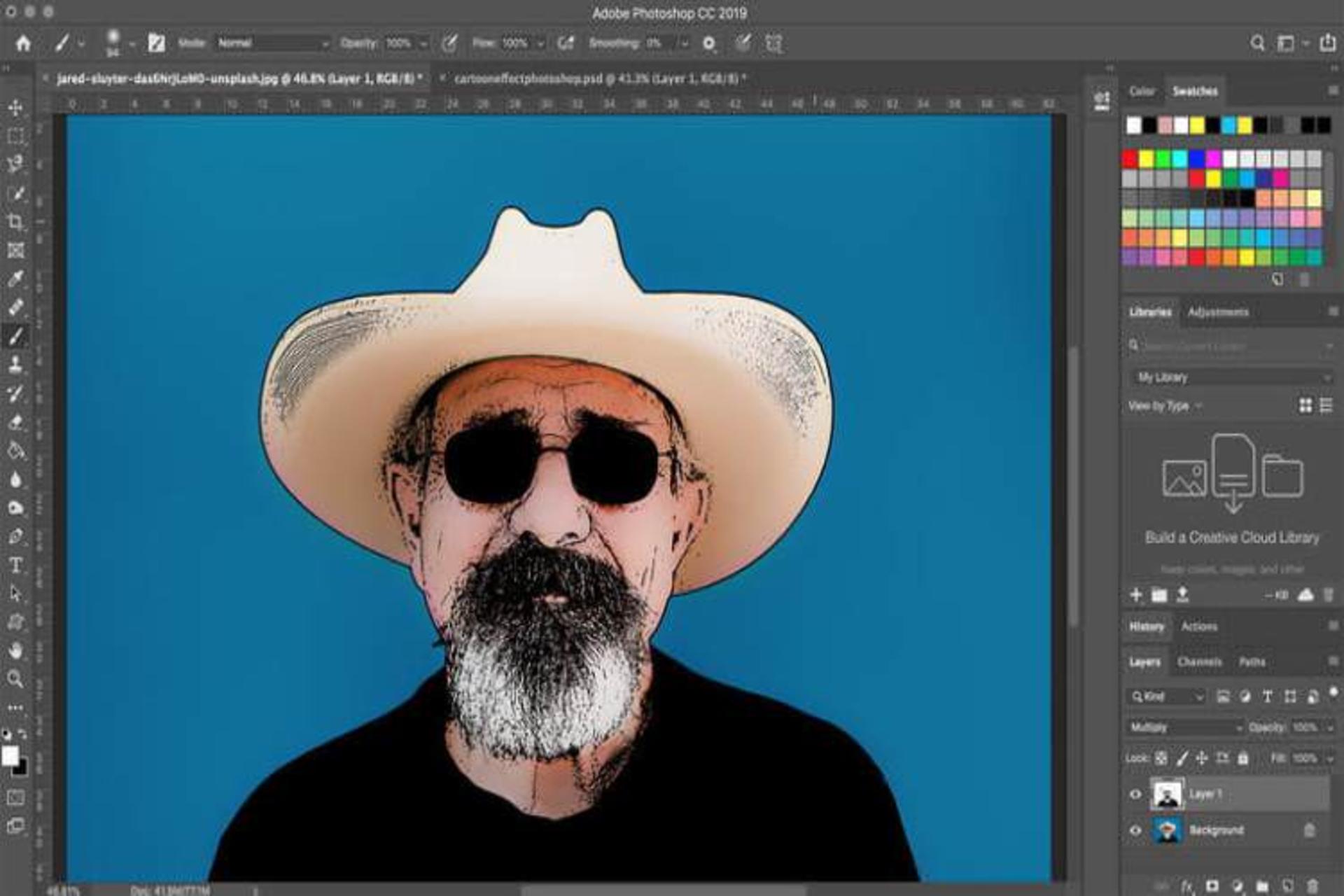Screen dimensions: 1344x896
Task: Select the Hand tool
Action: click(x=15, y=650)
